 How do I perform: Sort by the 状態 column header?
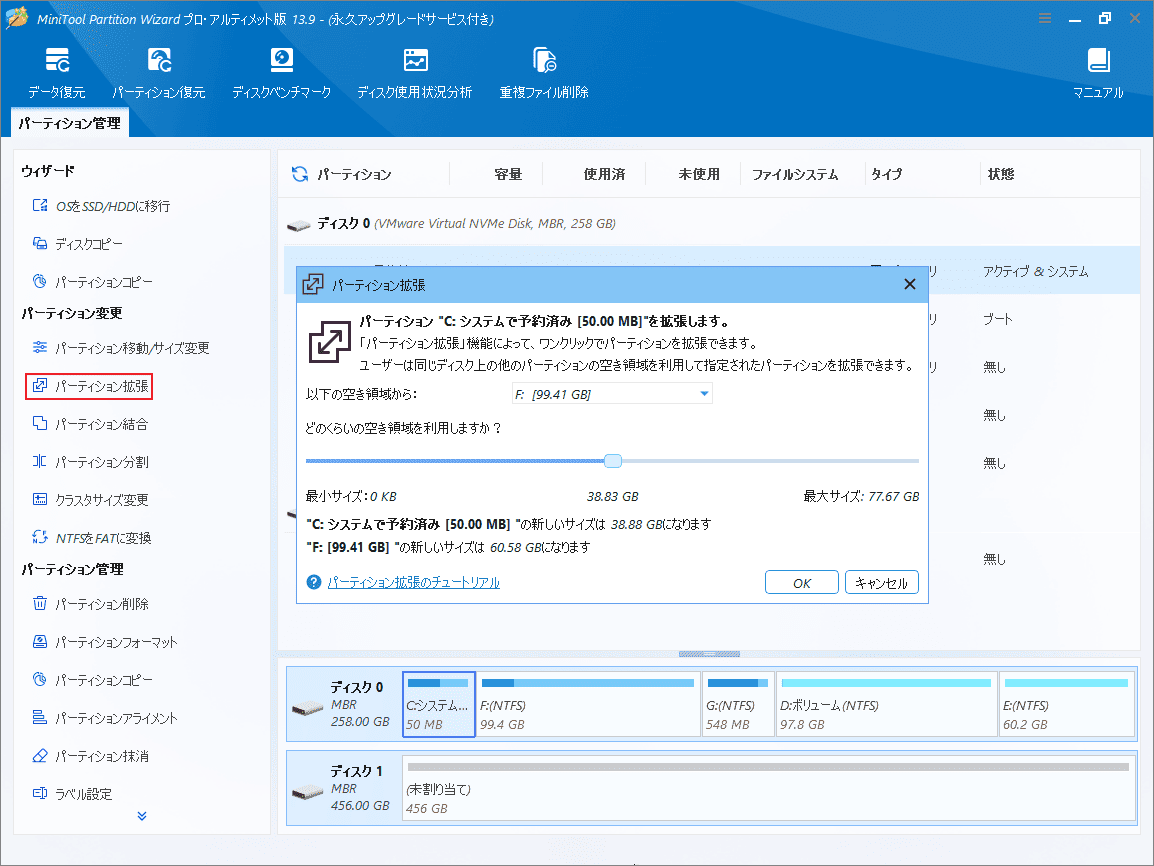pos(1001,174)
